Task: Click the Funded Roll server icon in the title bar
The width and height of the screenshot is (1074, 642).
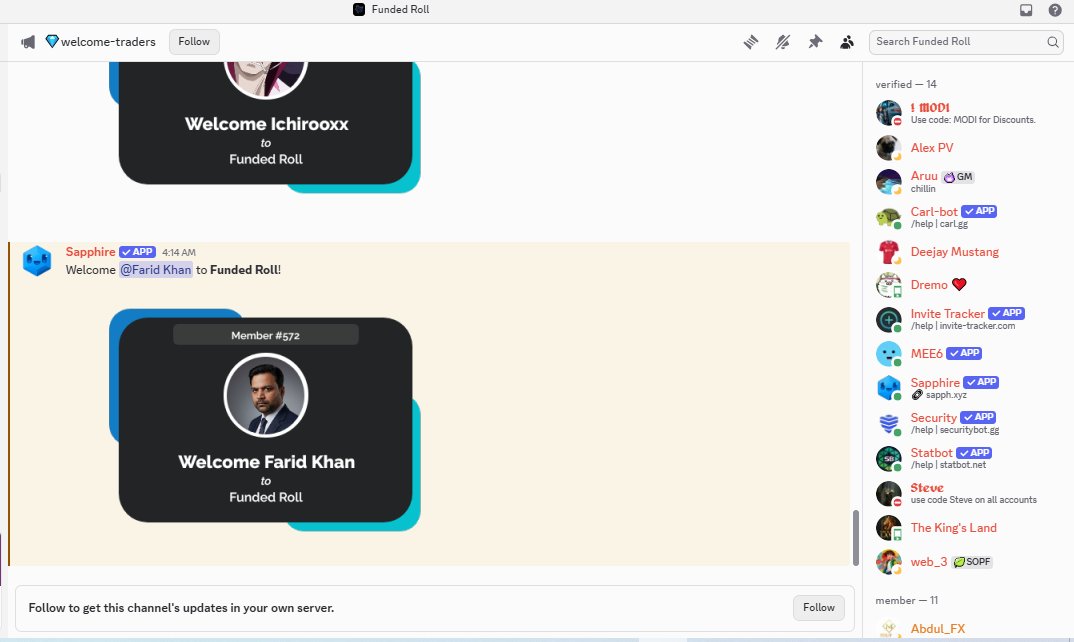Action: click(359, 9)
